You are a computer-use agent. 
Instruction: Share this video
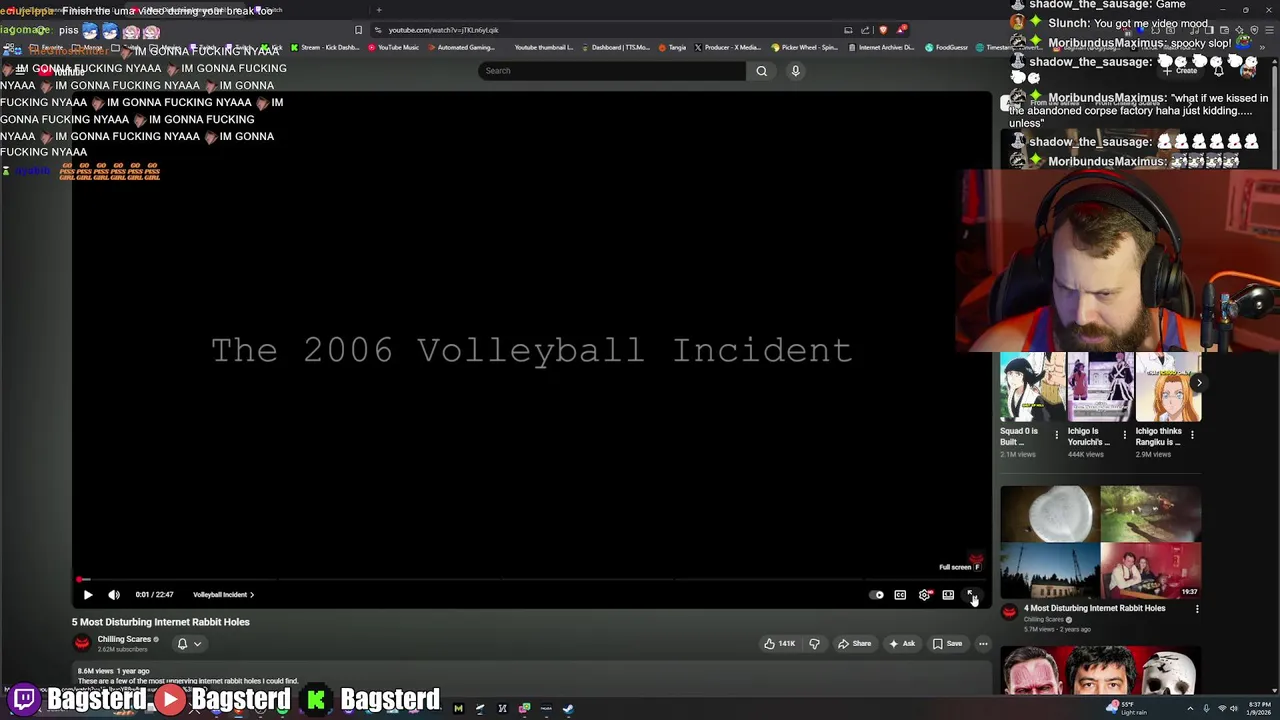pyautogui.click(x=854, y=644)
